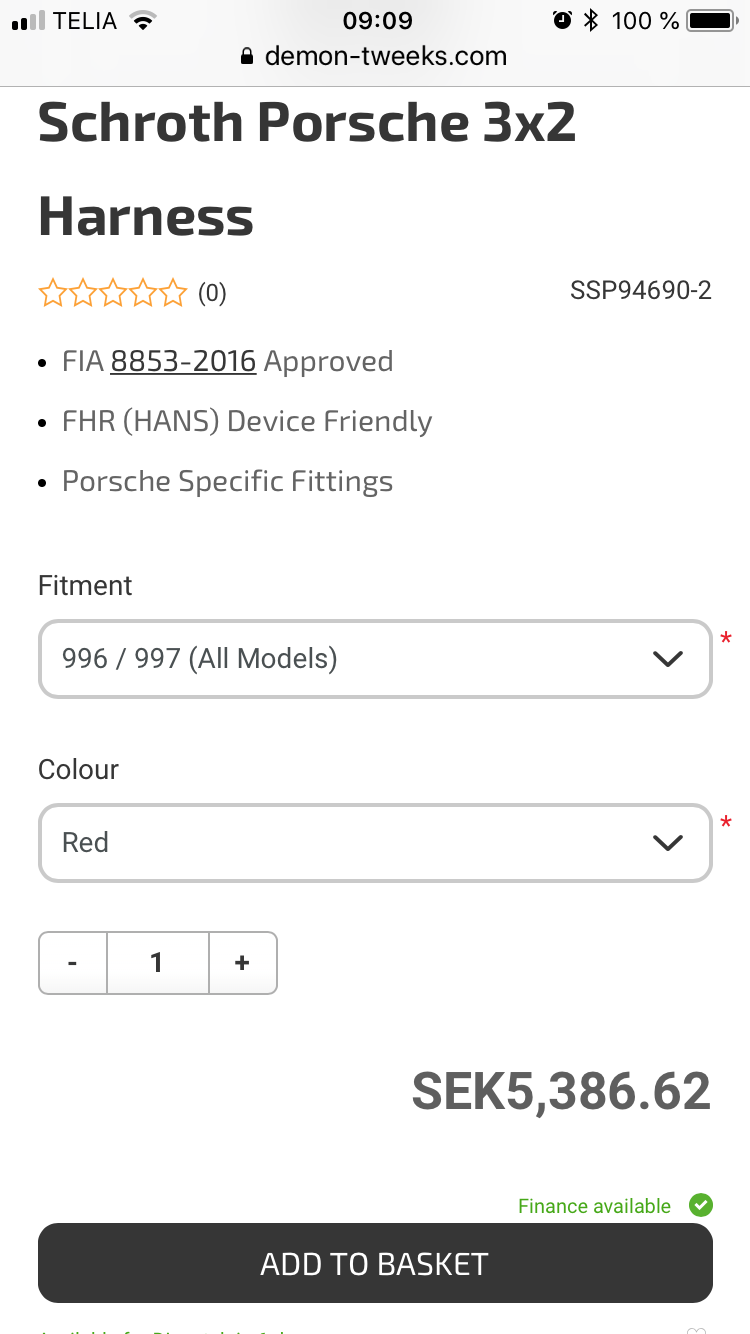The image size is (750, 1334).
Task: Click the ADD TO BASKET button
Action: click(375, 1263)
